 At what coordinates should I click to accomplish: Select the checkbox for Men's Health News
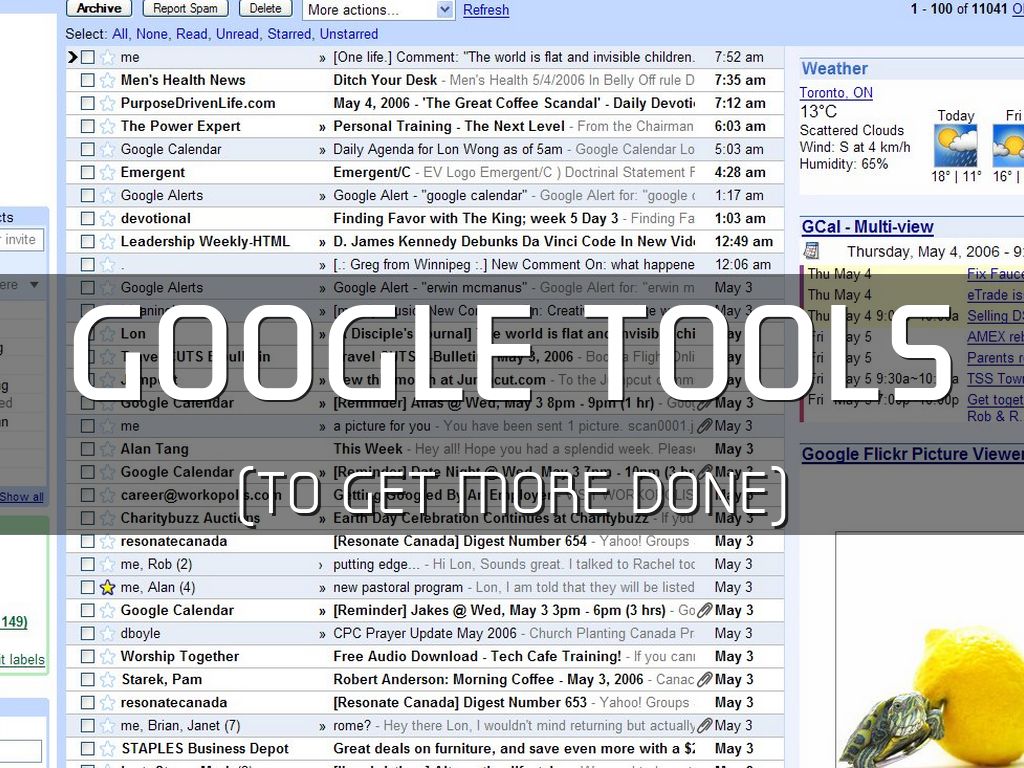click(87, 80)
